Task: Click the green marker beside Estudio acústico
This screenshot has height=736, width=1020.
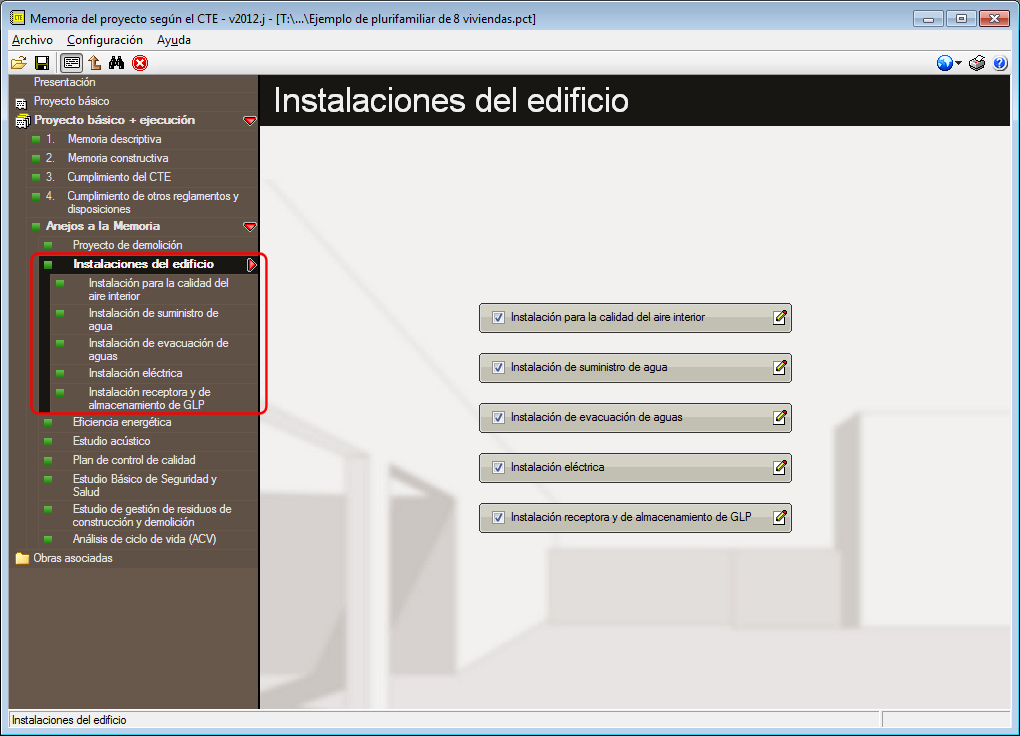Action: 48,441
